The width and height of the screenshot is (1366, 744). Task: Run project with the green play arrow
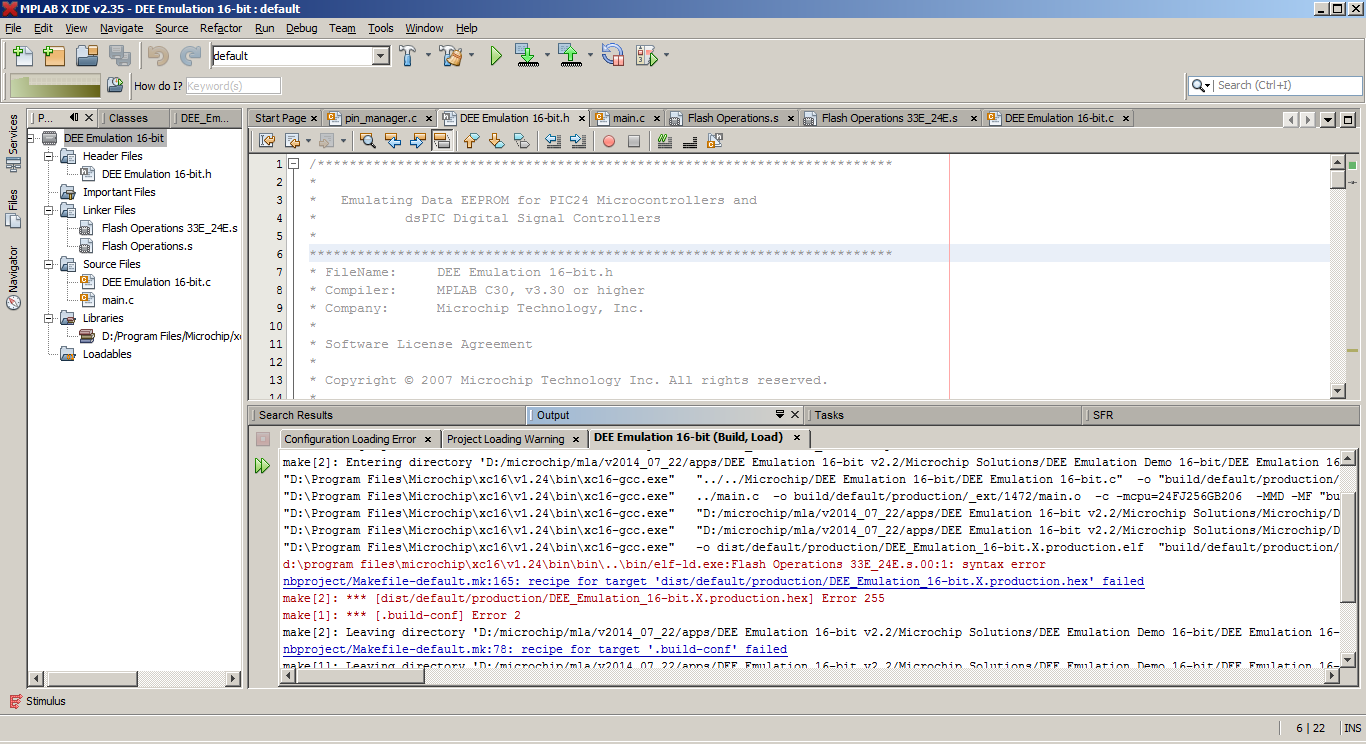coord(496,56)
